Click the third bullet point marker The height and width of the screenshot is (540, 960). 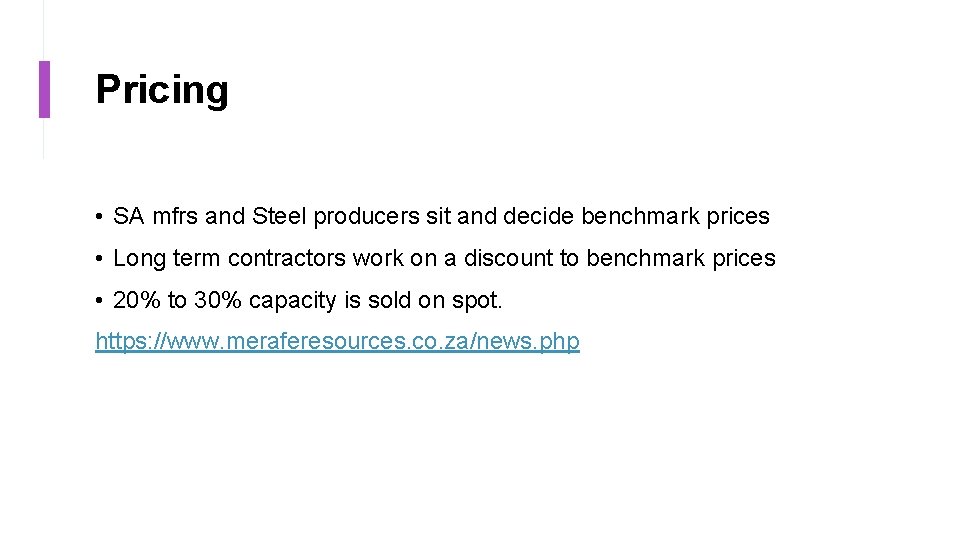pyautogui.click(x=101, y=301)
